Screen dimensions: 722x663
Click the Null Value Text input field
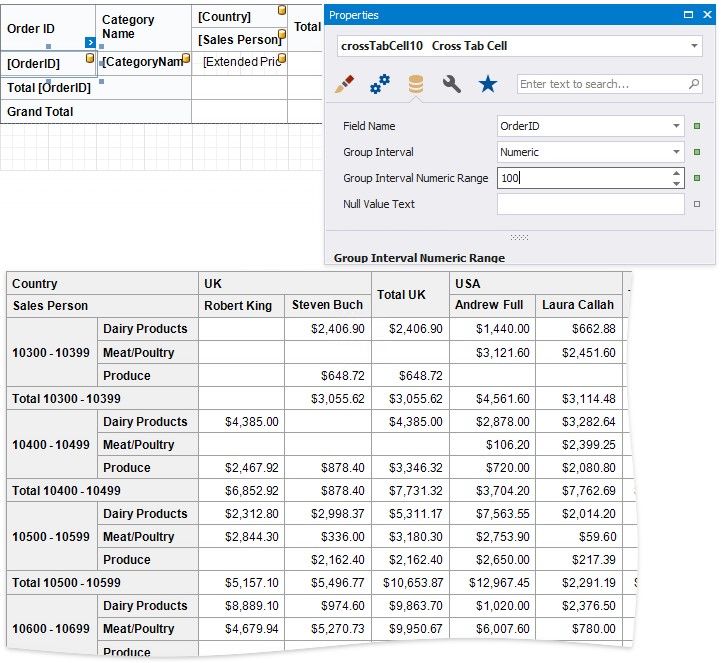(x=590, y=204)
